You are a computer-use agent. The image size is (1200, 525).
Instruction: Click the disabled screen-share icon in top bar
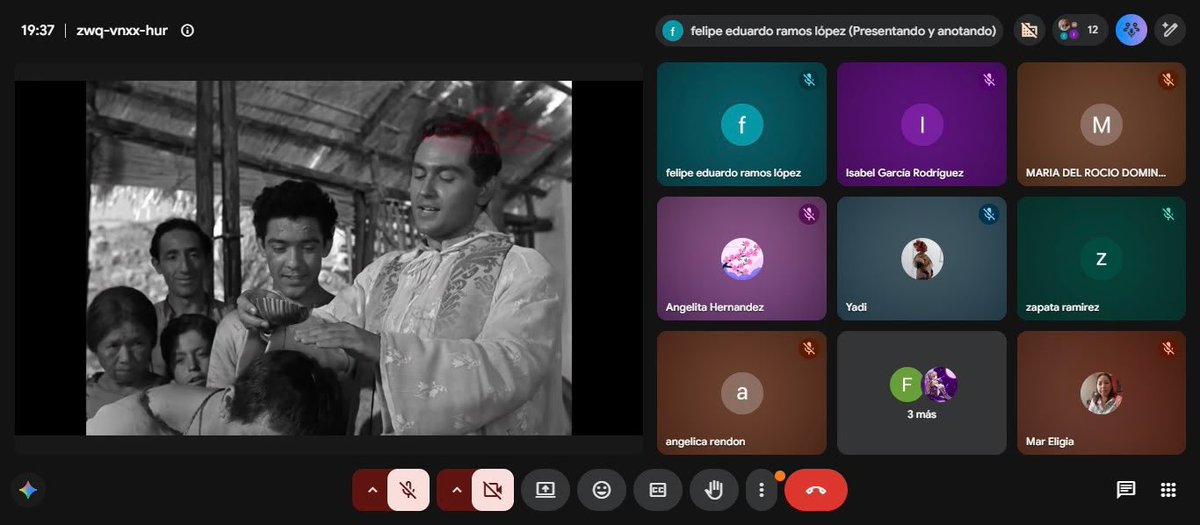pos(1027,30)
